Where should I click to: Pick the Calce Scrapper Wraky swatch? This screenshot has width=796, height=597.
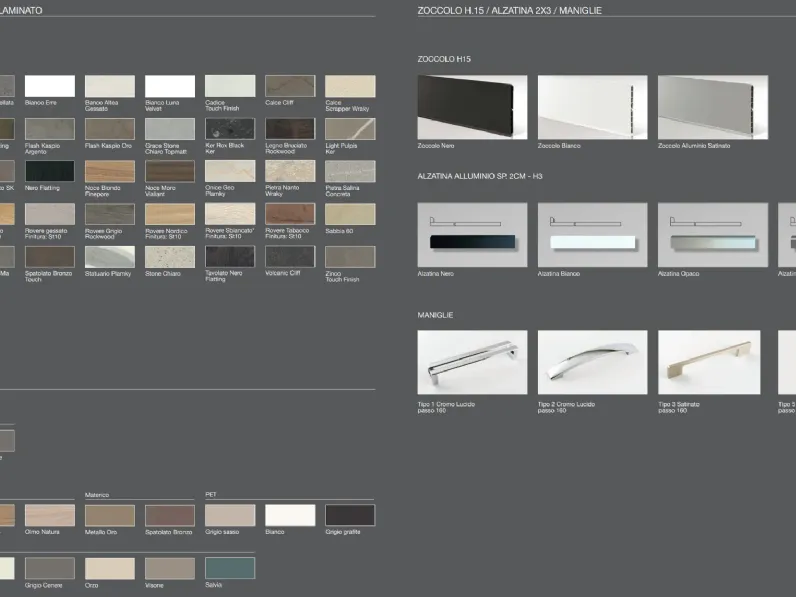click(350, 86)
